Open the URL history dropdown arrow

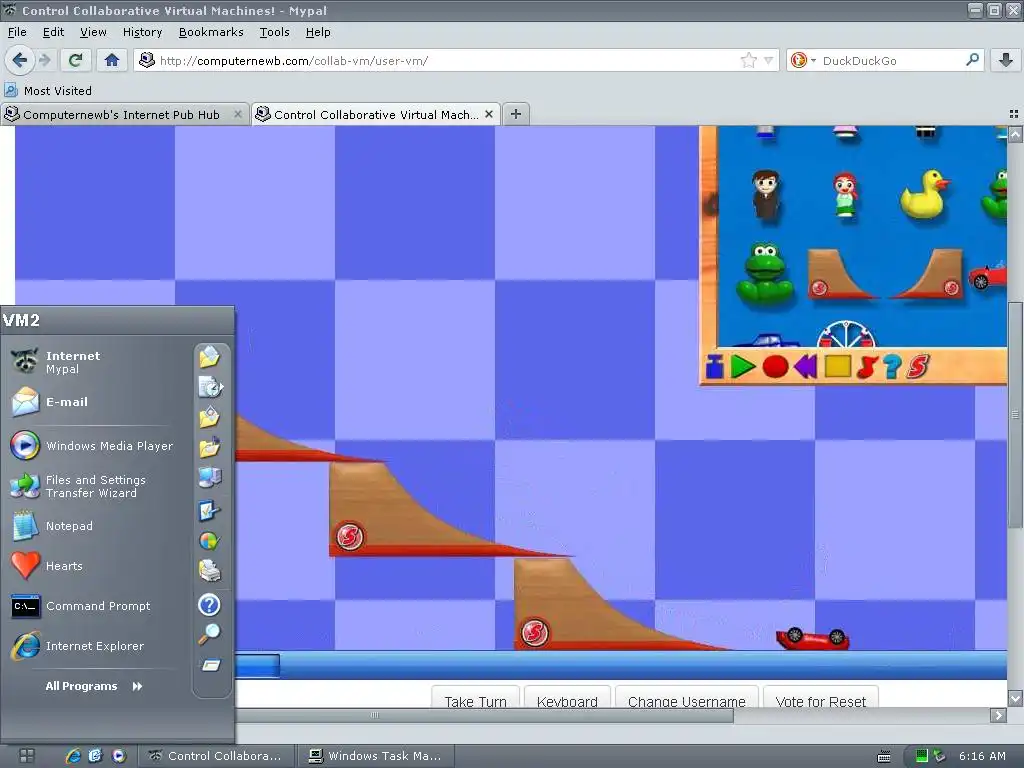pyautogui.click(x=769, y=61)
